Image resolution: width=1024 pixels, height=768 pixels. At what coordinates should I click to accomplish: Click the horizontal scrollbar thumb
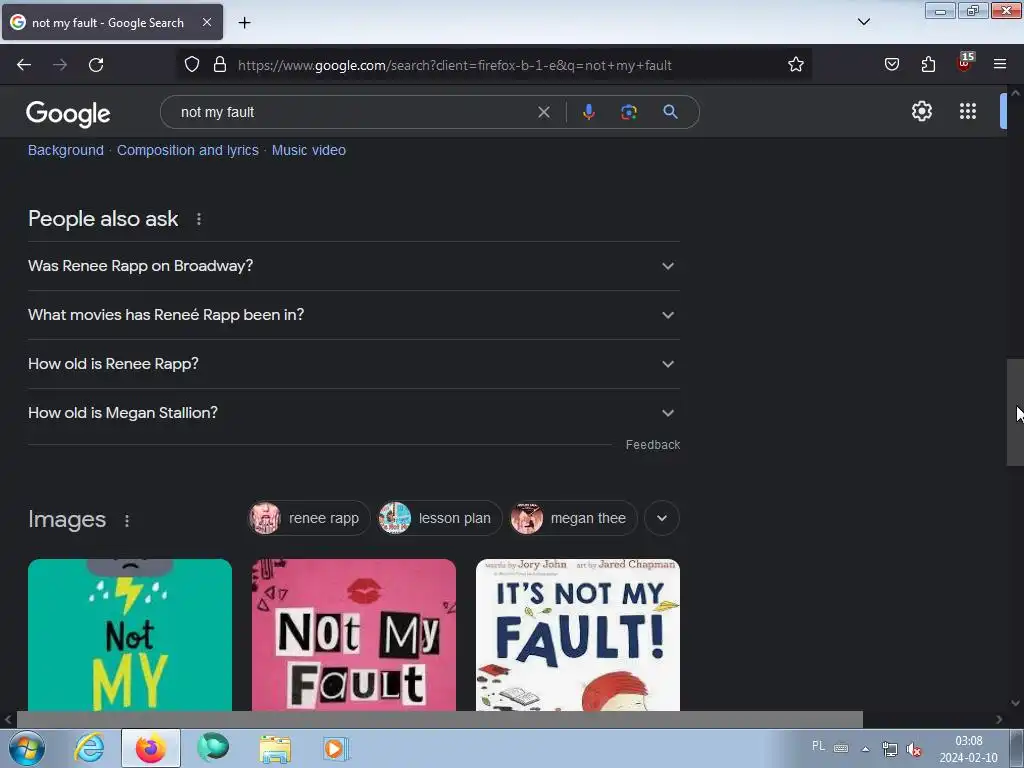pyautogui.click(x=440, y=719)
